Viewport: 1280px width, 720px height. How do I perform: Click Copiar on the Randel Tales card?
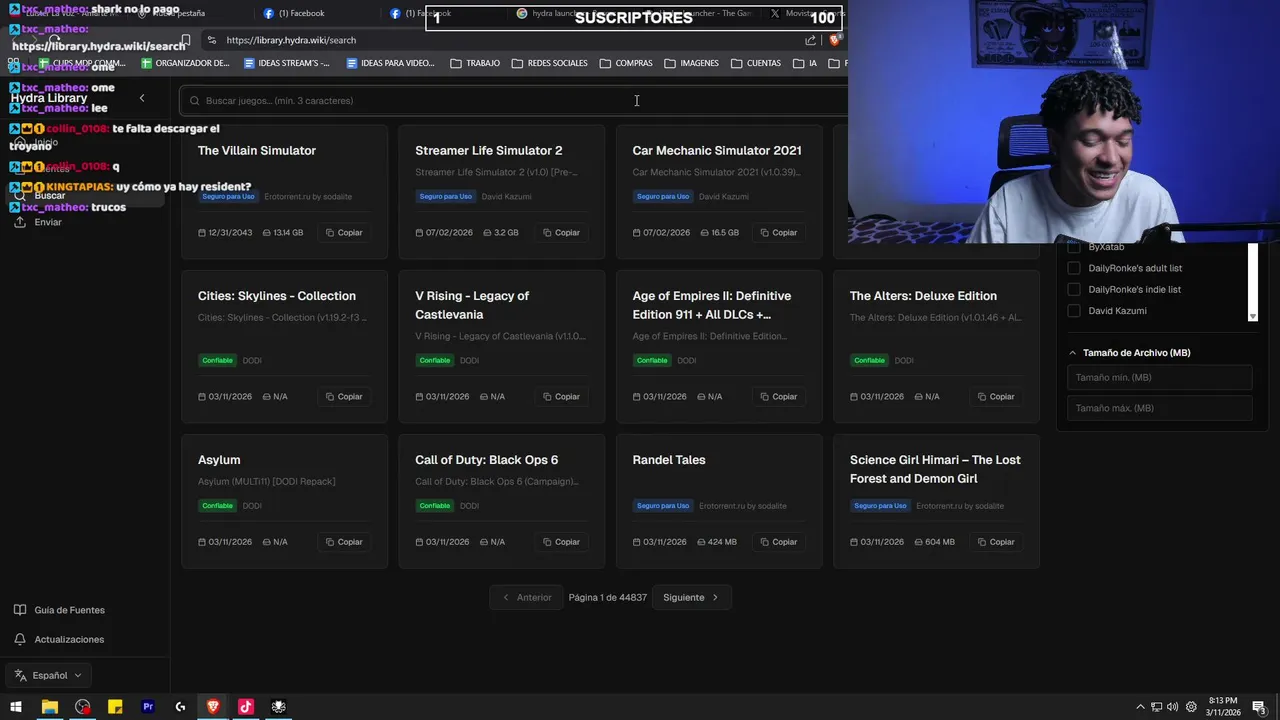[779, 542]
